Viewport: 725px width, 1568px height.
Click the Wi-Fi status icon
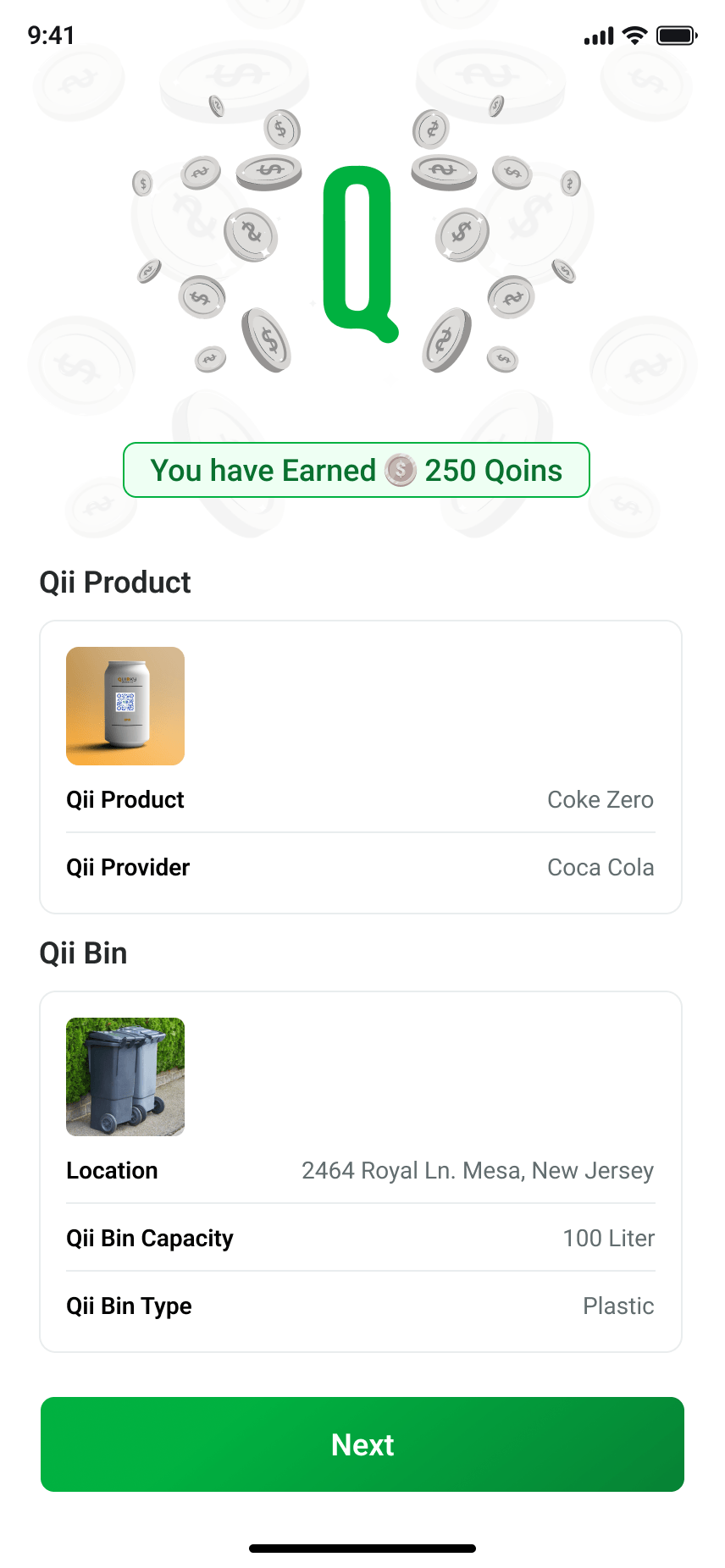pyautogui.click(x=634, y=36)
